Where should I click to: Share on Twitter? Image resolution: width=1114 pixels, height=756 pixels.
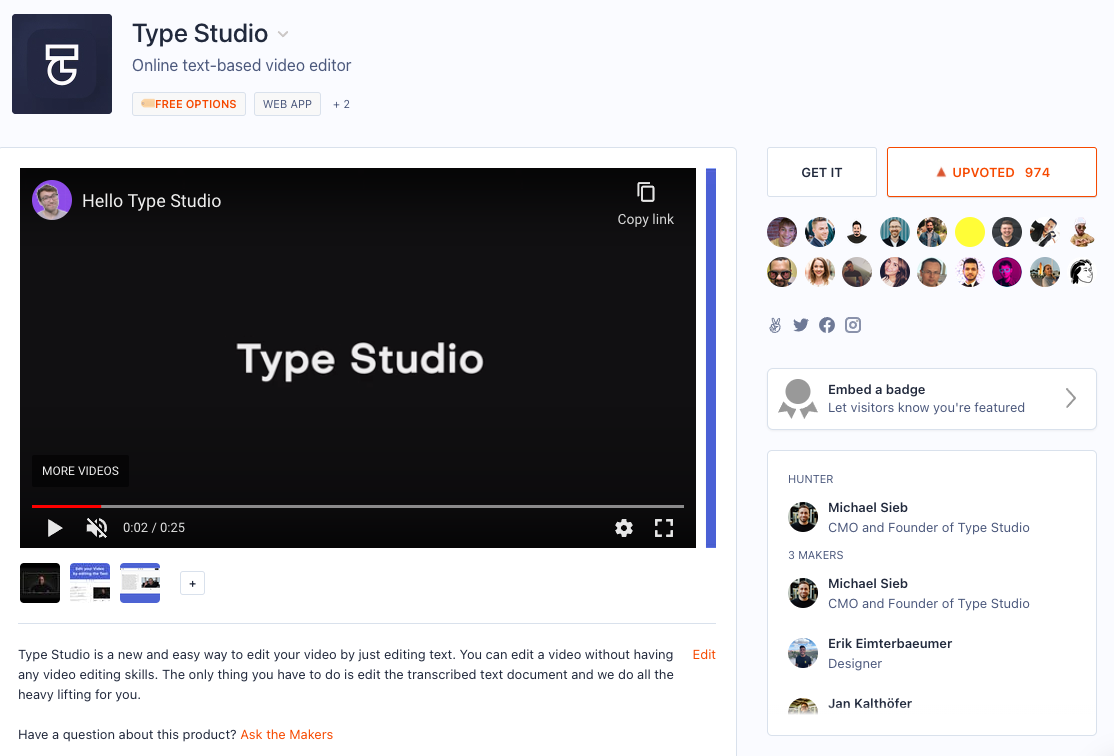point(801,325)
